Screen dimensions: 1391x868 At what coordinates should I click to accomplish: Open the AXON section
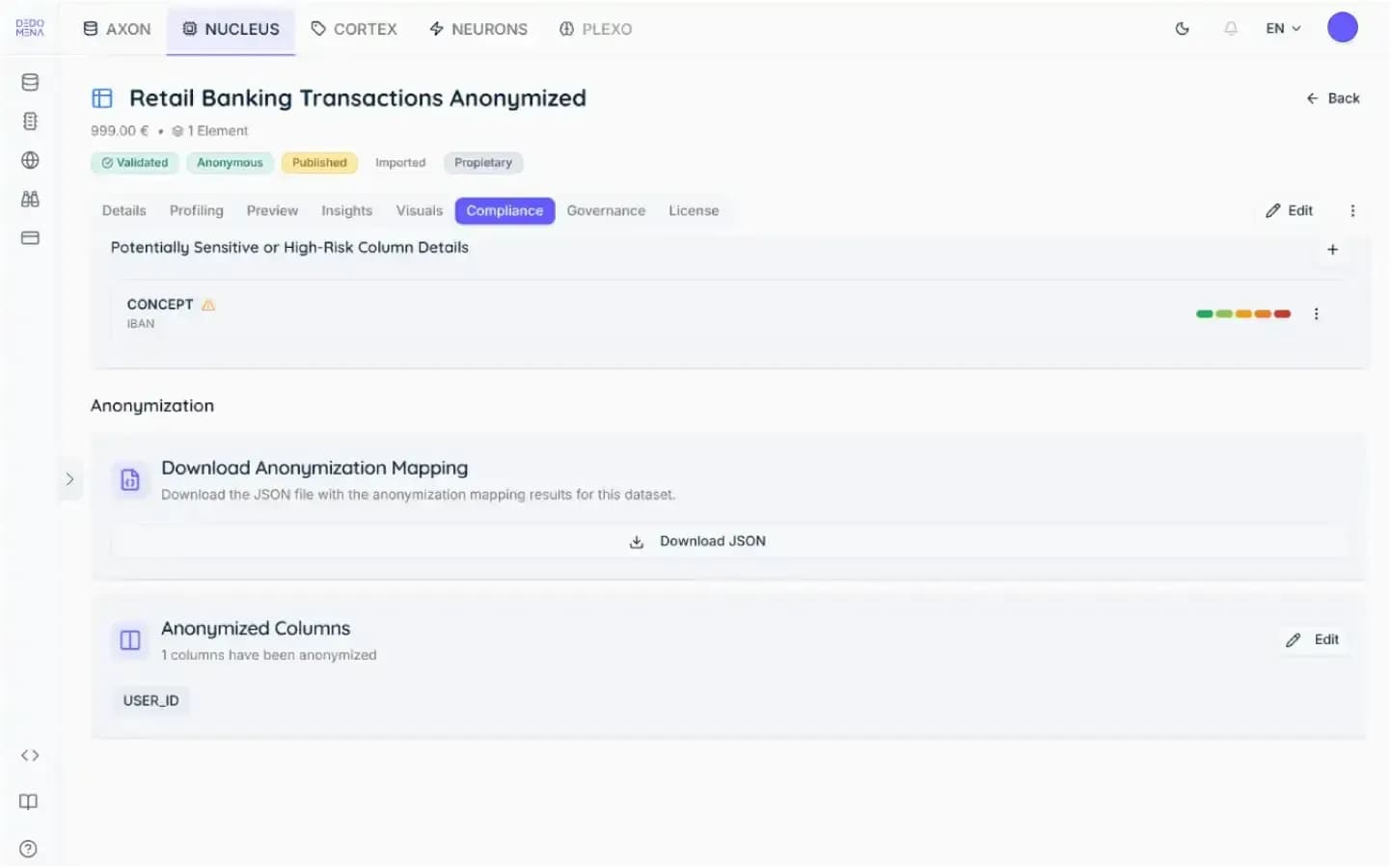point(117,29)
